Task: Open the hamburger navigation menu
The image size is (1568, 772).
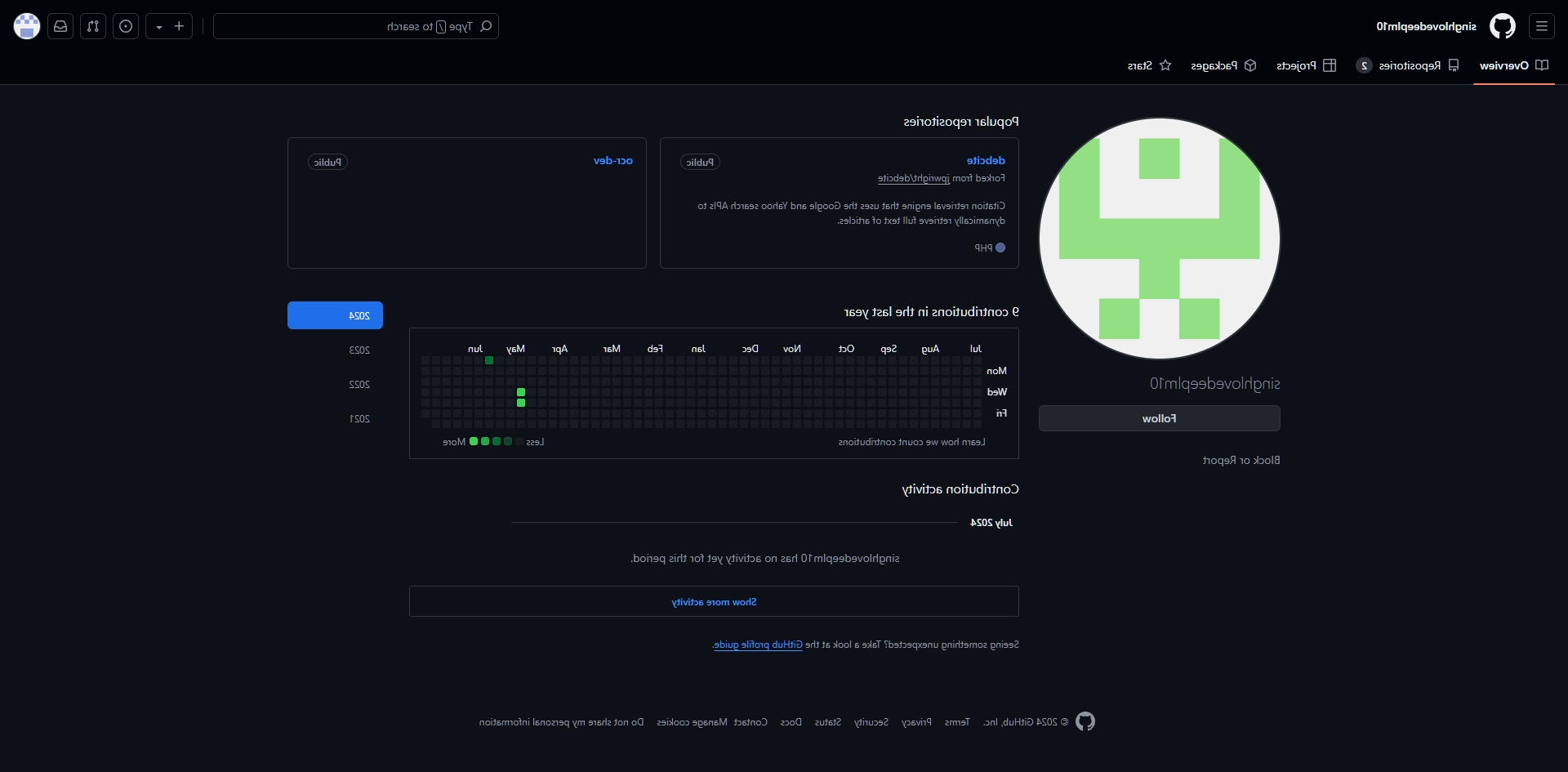Action: (x=1541, y=26)
